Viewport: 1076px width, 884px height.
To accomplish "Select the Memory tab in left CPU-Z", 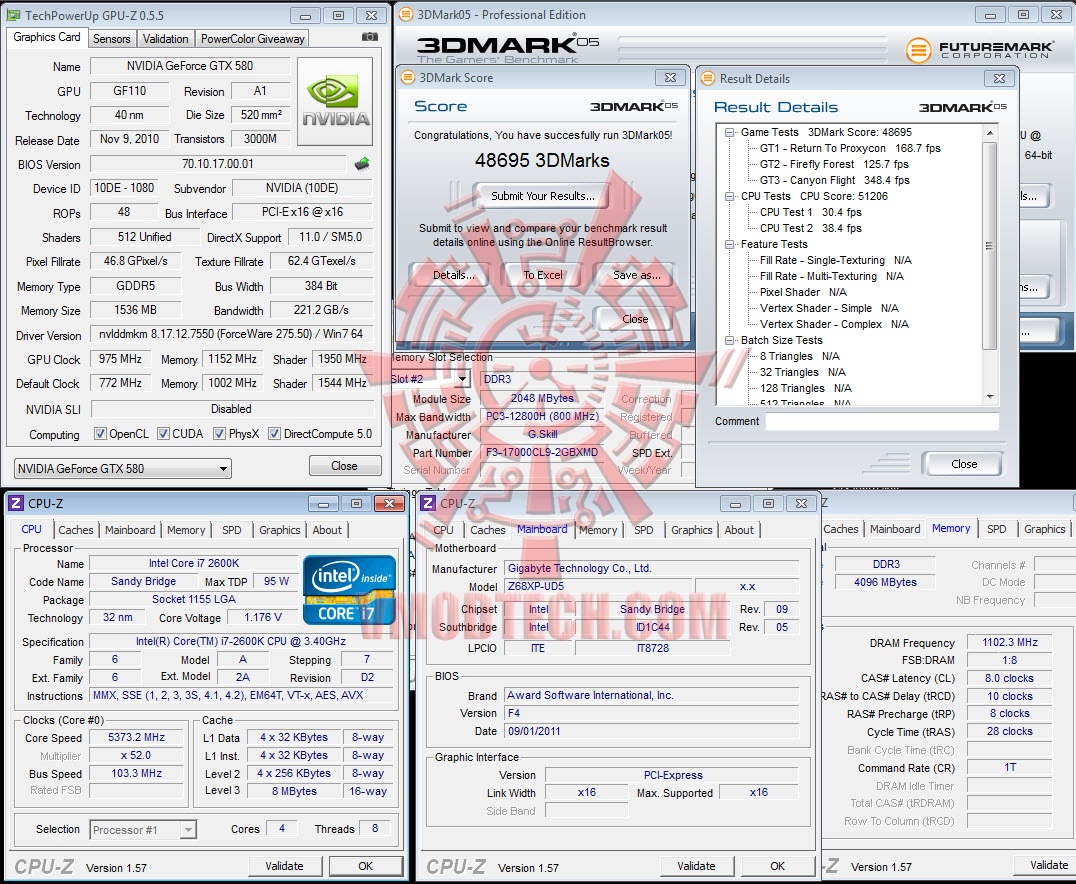I will [186, 530].
